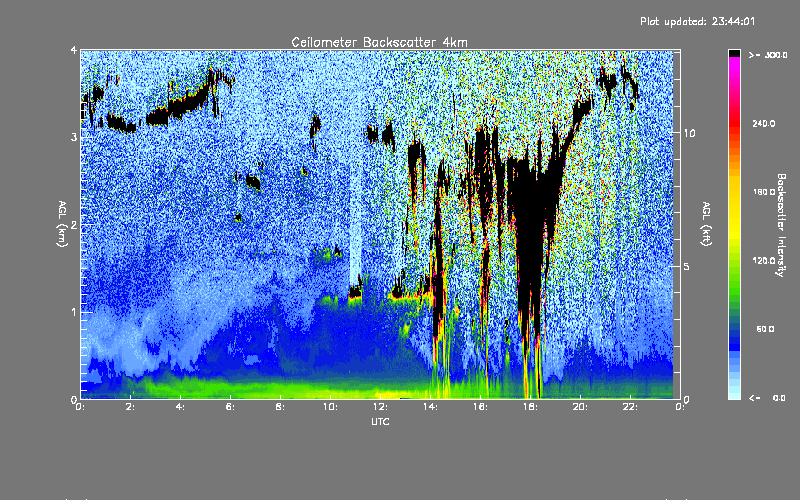The height and width of the screenshot is (500, 800).
Task: Select the "20:" UTC tick label
Action: (580, 407)
